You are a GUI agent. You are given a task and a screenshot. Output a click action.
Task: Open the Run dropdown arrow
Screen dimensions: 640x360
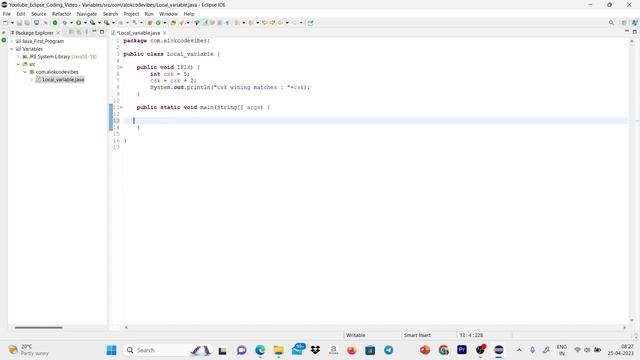point(85,23)
